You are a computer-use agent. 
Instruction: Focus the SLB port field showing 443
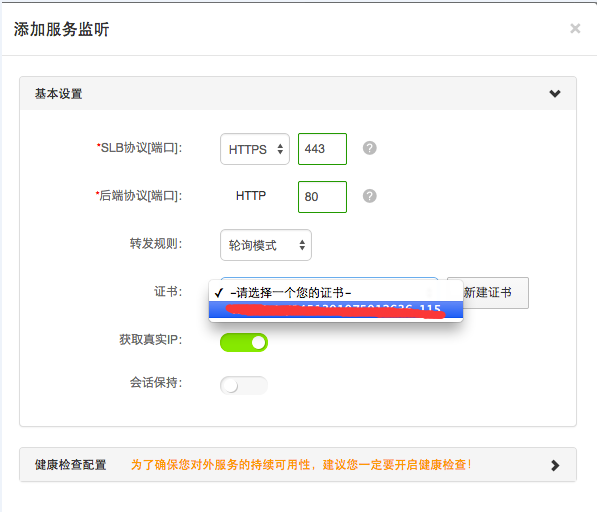[x=322, y=149]
